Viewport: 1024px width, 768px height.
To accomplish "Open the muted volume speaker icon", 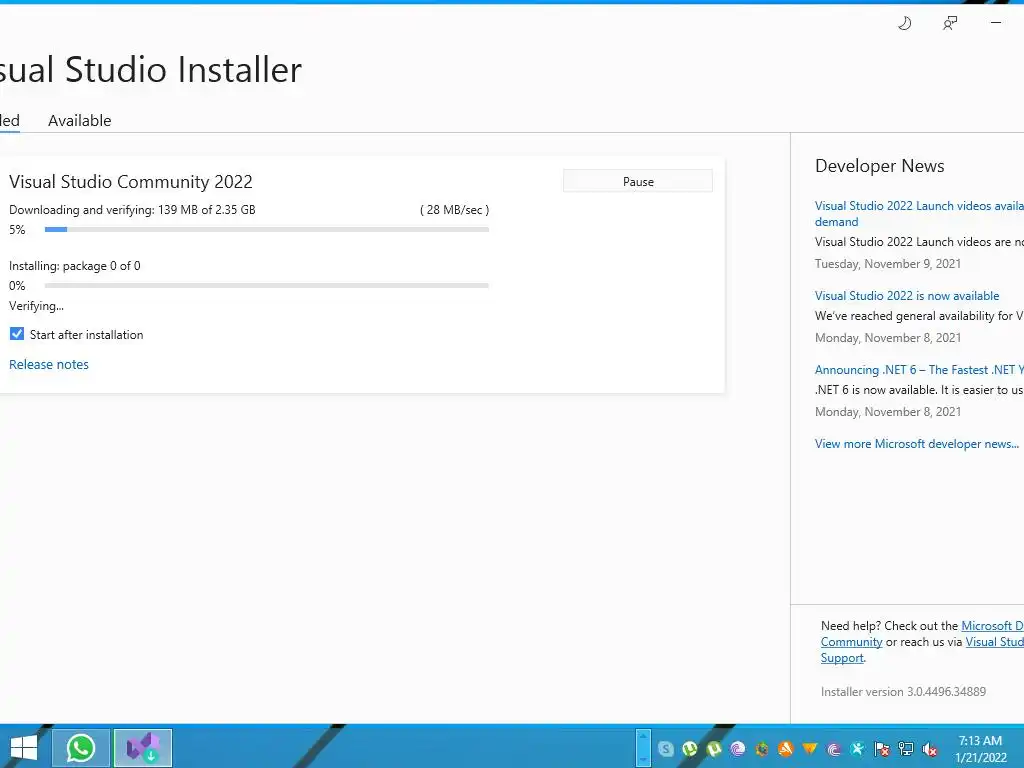I will [930, 749].
